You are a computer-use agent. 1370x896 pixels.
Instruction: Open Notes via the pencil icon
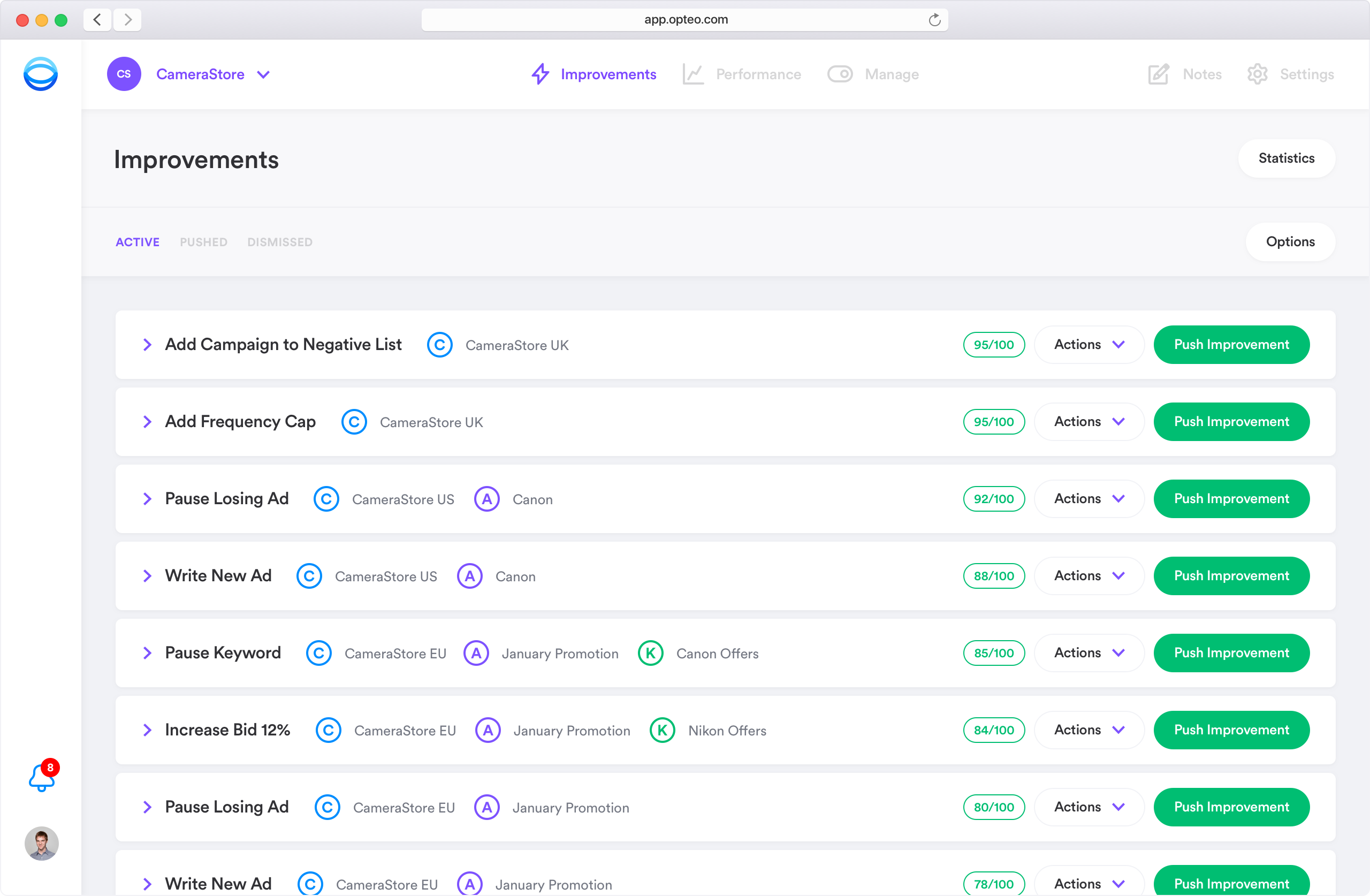1158,74
